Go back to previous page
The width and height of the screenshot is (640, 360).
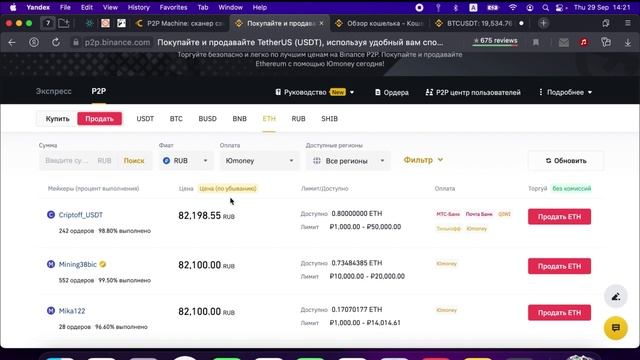pyautogui.click(x=12, y=42)
